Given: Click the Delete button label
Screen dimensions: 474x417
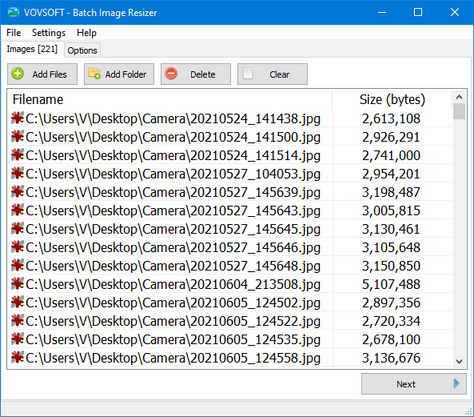Looking at the screenshot, I should coord(203,74).
